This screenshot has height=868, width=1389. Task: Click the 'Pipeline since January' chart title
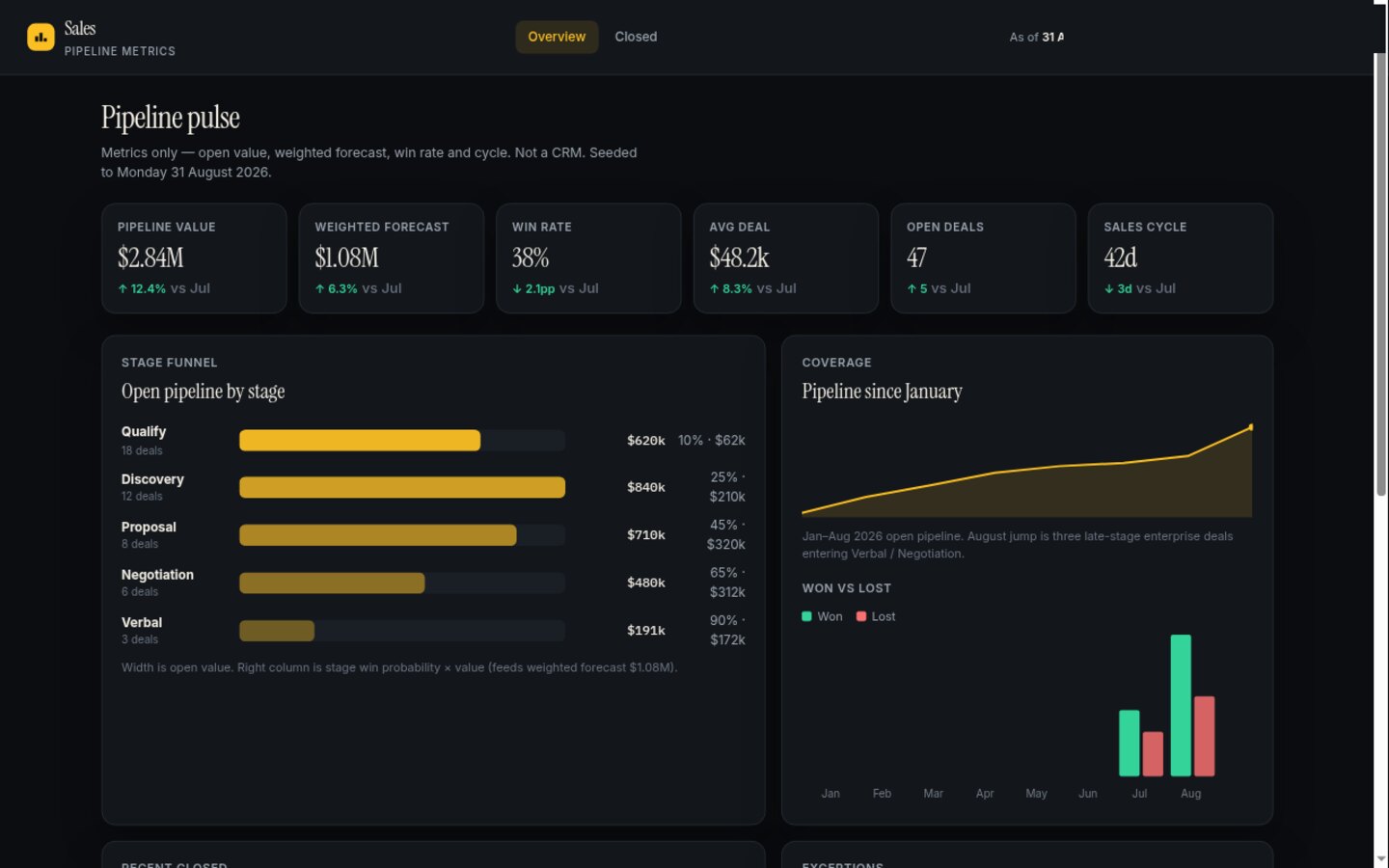click(882, 391)
